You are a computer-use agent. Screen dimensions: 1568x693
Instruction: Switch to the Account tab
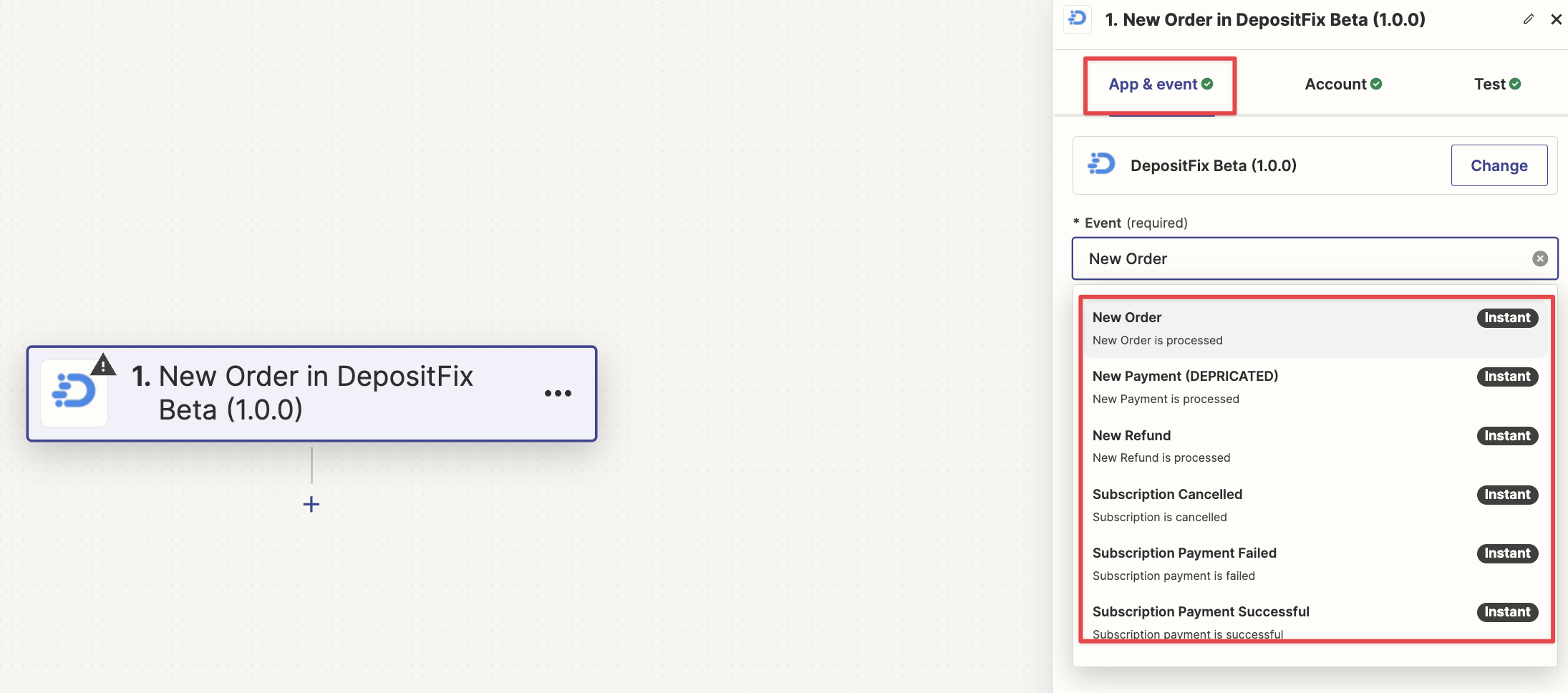[x=1343, y=84]
